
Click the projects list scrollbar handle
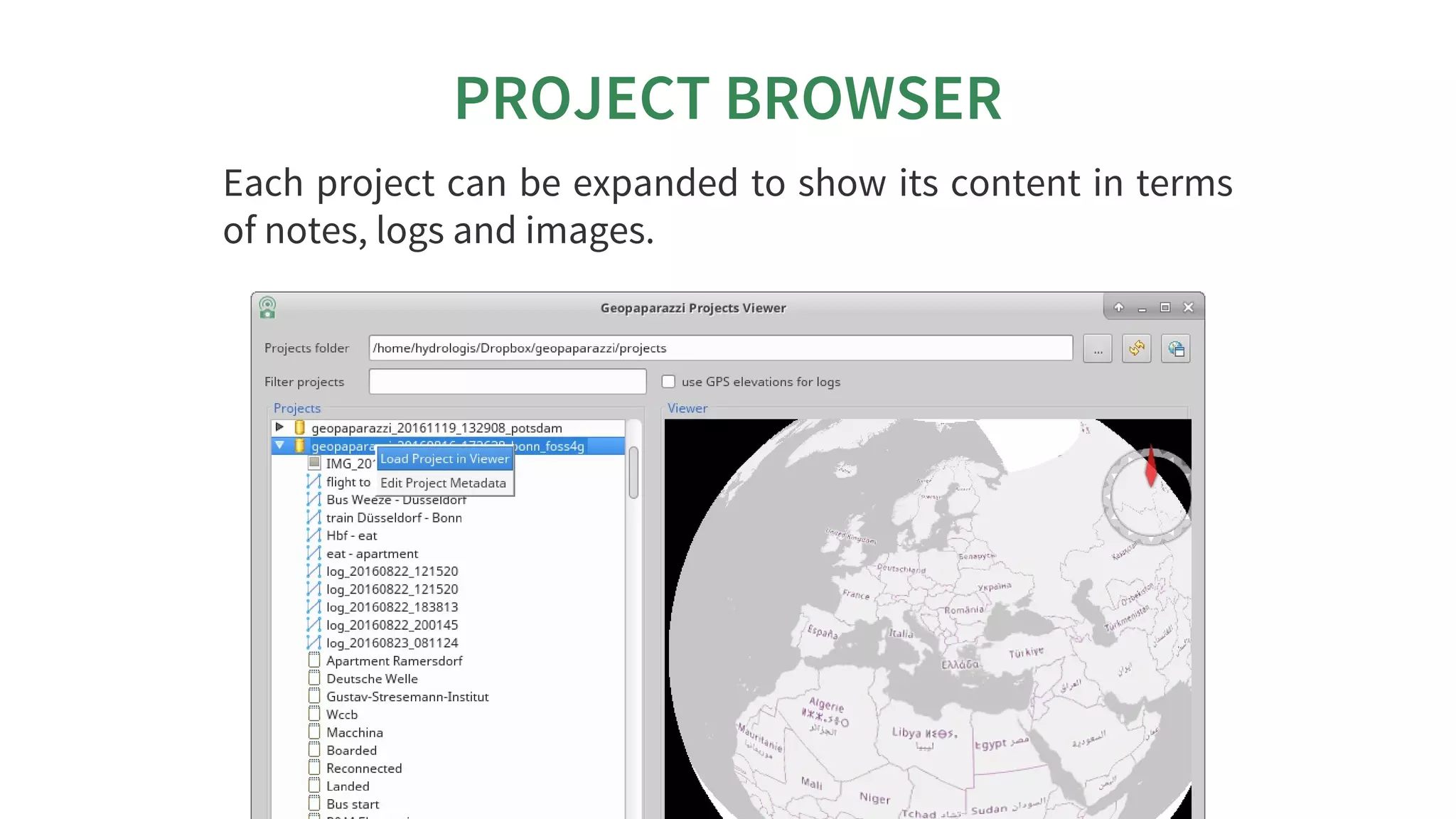pyautogui.click(x=633, y=473)
